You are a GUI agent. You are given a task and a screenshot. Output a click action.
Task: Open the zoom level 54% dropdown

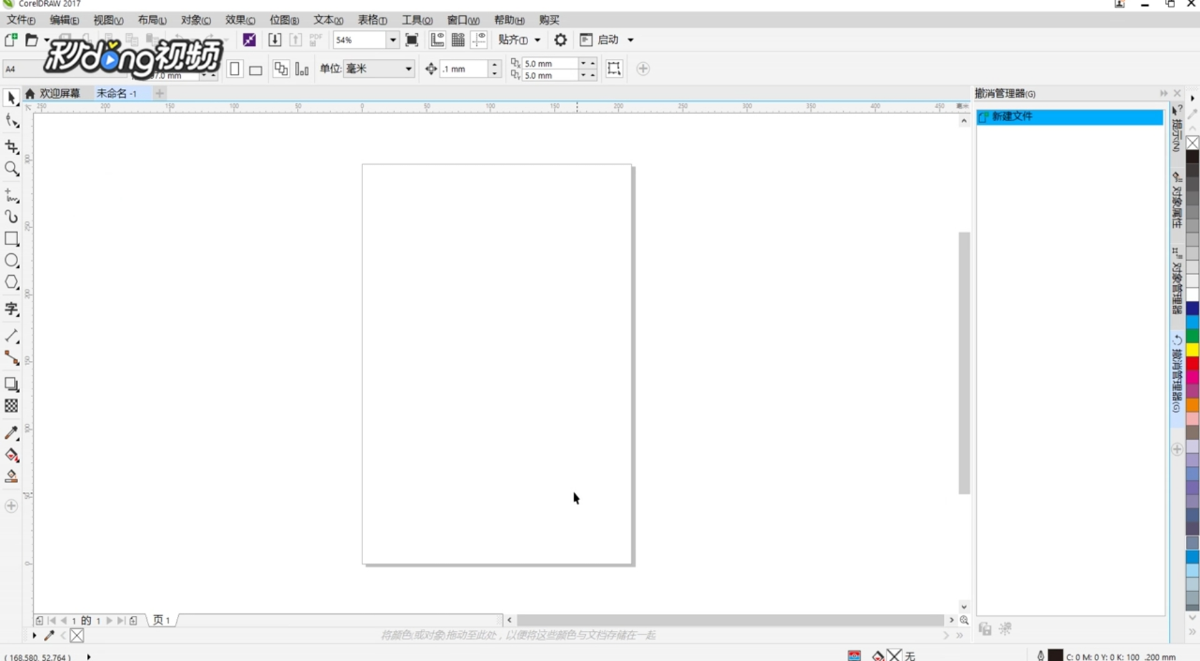click(392, 40)
